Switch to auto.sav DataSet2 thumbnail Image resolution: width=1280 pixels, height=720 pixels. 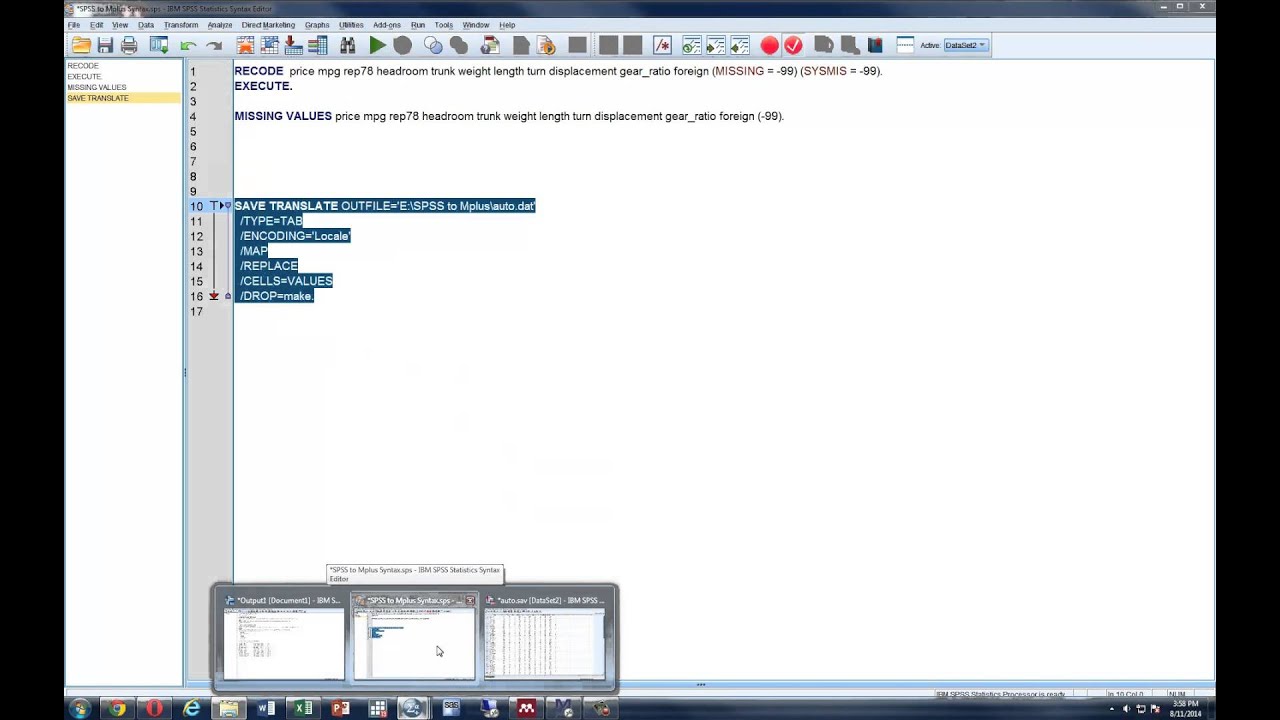click(545, 638)
